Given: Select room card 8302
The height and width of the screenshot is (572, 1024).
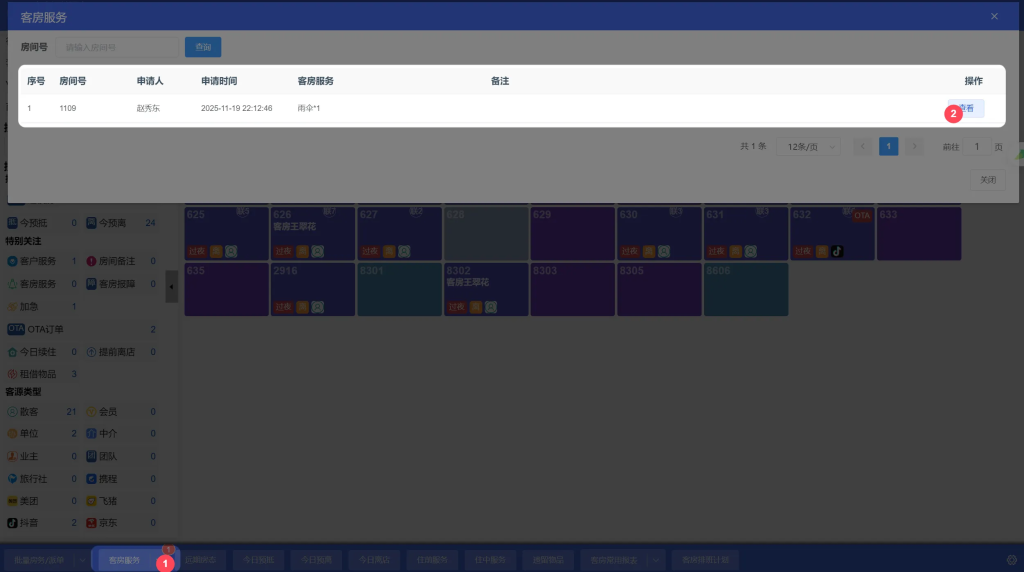Looking at the screenshot, I should [x=486, y=290].
